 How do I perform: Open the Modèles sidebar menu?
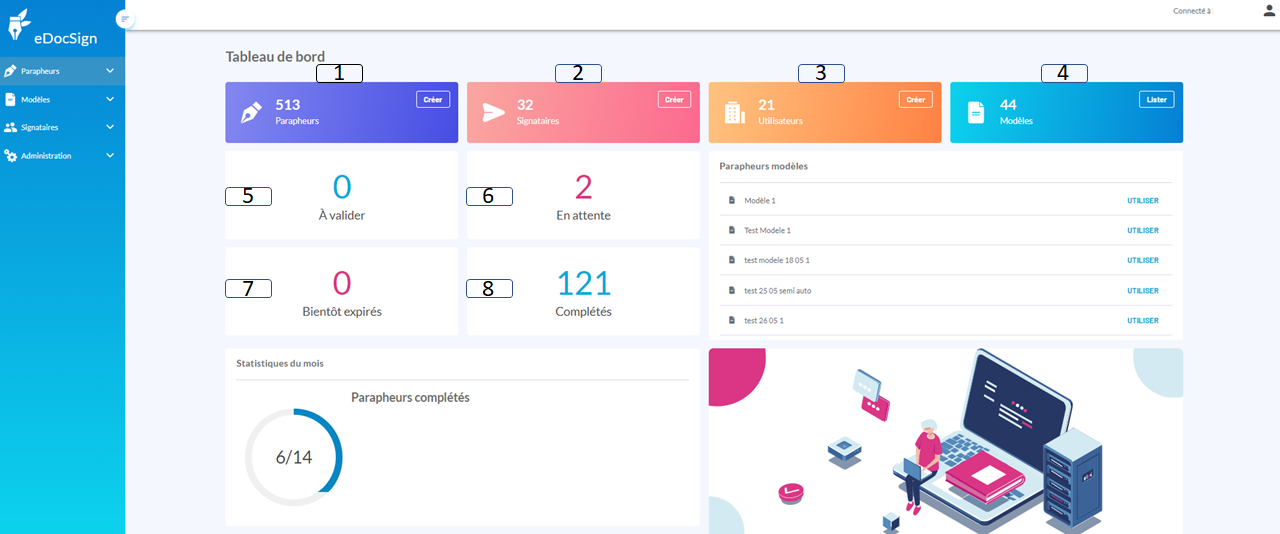(62, 99)
